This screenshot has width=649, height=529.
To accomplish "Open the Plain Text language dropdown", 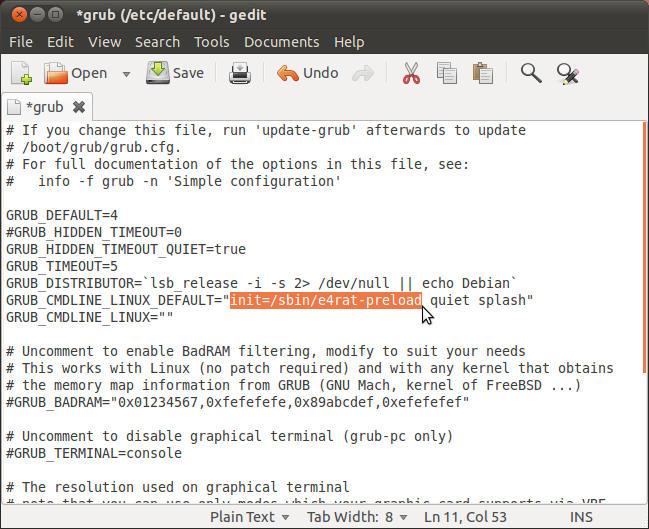I will (249, 517).
